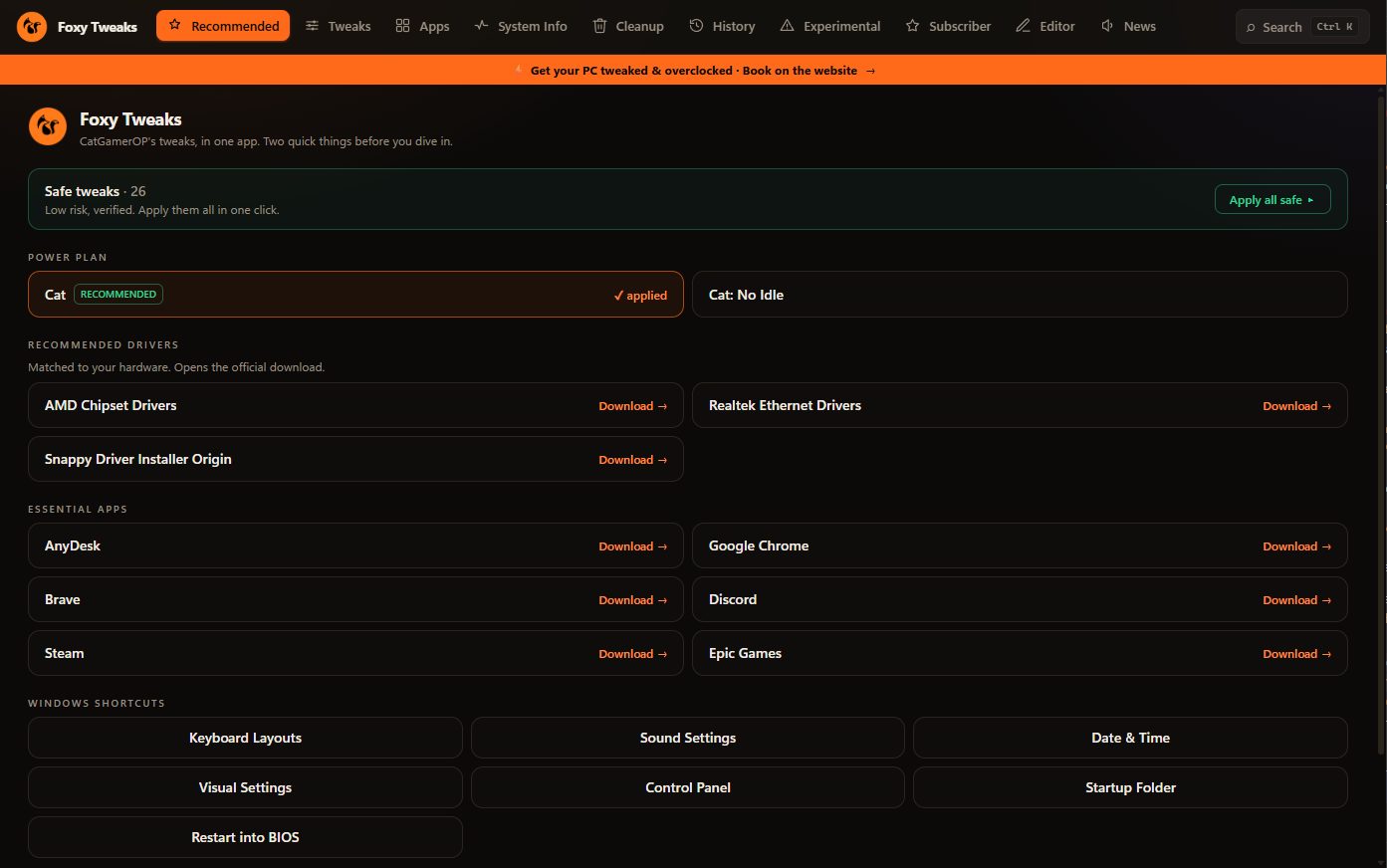Click the clock icon next to History
Viewport: 1387px width, 868px height.
point(696,25)
